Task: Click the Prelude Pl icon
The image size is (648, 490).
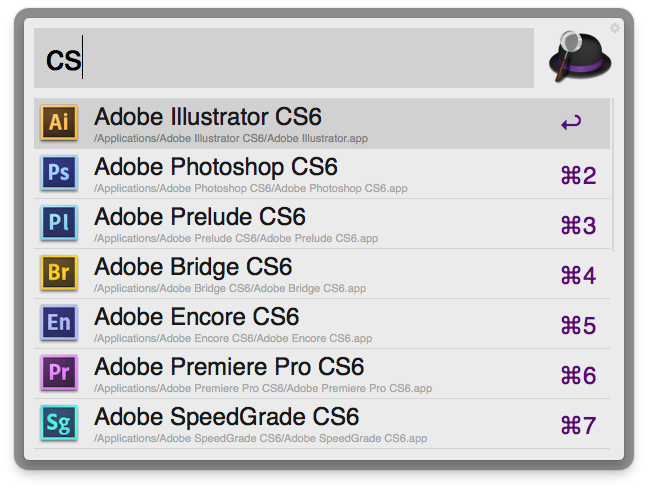Action: click(x=59, y=223)
